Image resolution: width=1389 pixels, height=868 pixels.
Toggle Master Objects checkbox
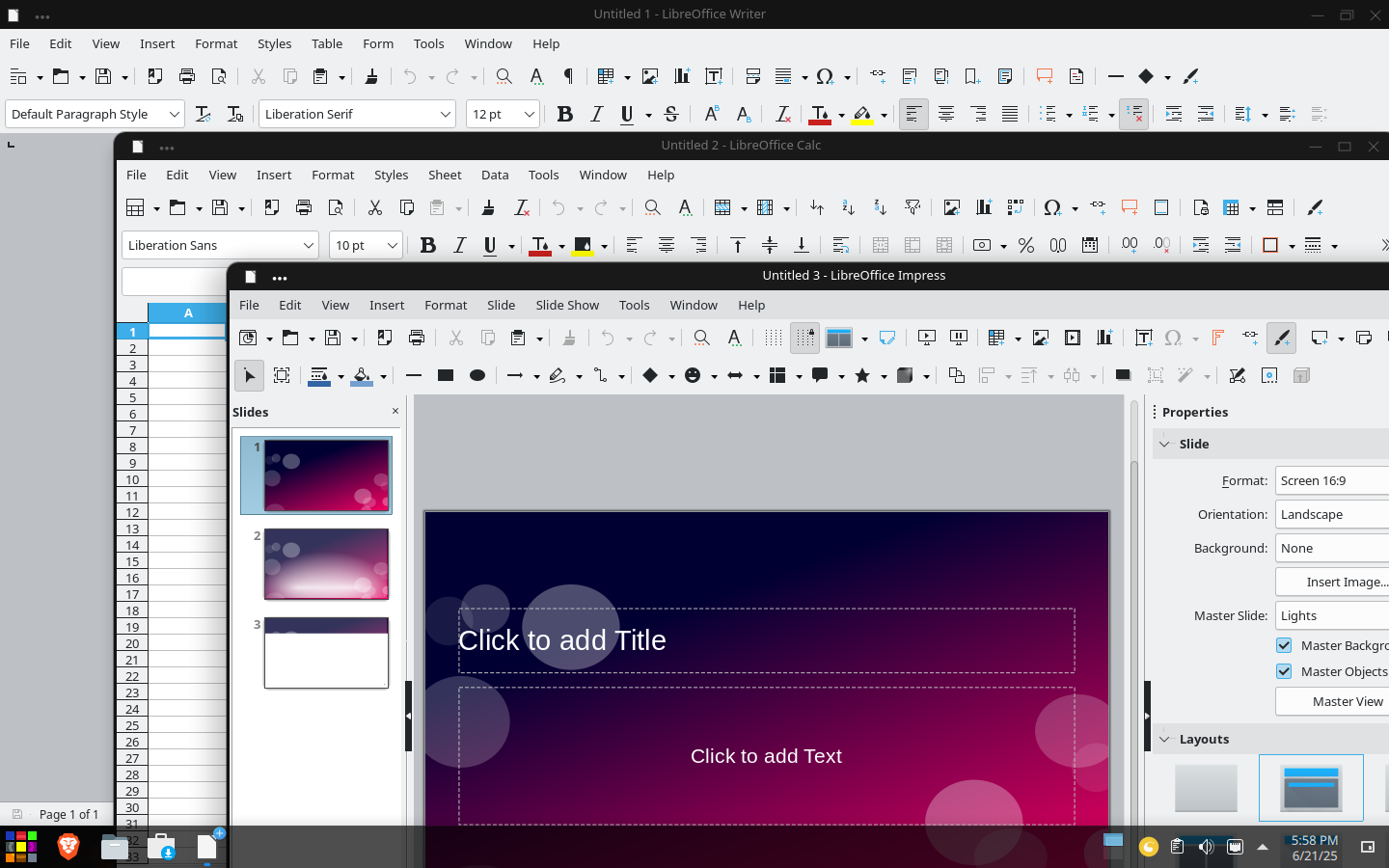click(x=1284, y=671)
